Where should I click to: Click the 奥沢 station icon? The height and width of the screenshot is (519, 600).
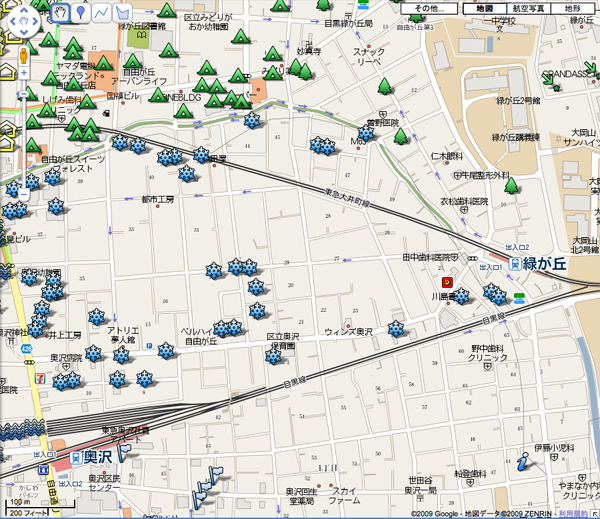[x=73, y=456]
